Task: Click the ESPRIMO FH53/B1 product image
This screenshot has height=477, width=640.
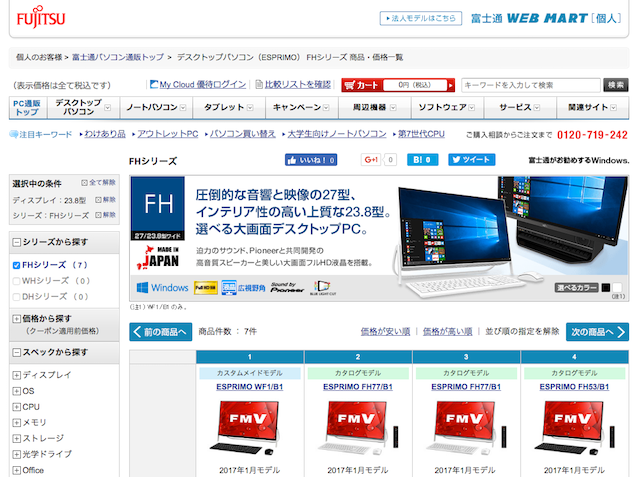Action: point(574,427)
